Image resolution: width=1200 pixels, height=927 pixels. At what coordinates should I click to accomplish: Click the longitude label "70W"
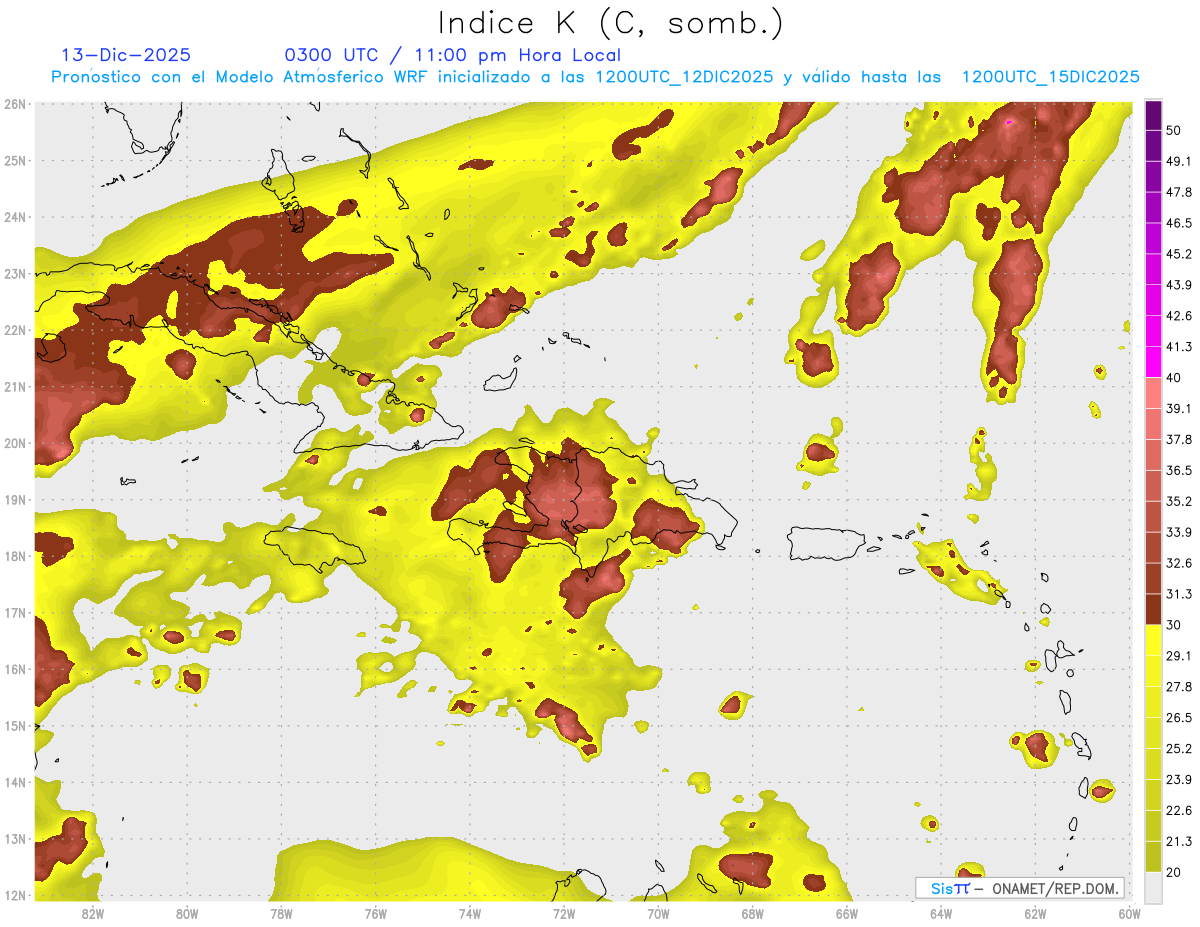point(658,913)
